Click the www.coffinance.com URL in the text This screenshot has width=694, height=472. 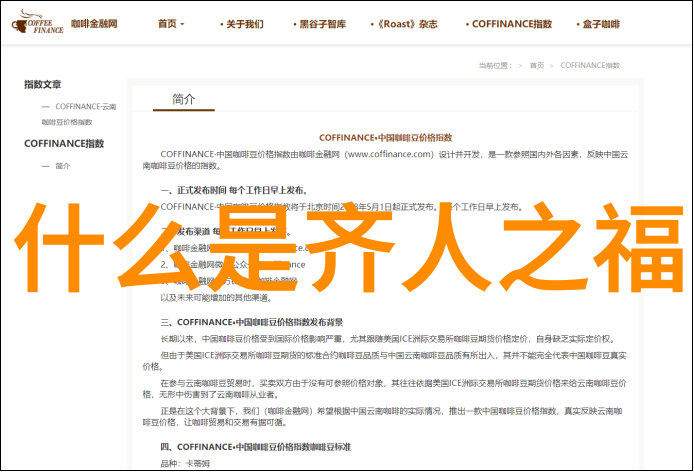click(x=389, y=154)
